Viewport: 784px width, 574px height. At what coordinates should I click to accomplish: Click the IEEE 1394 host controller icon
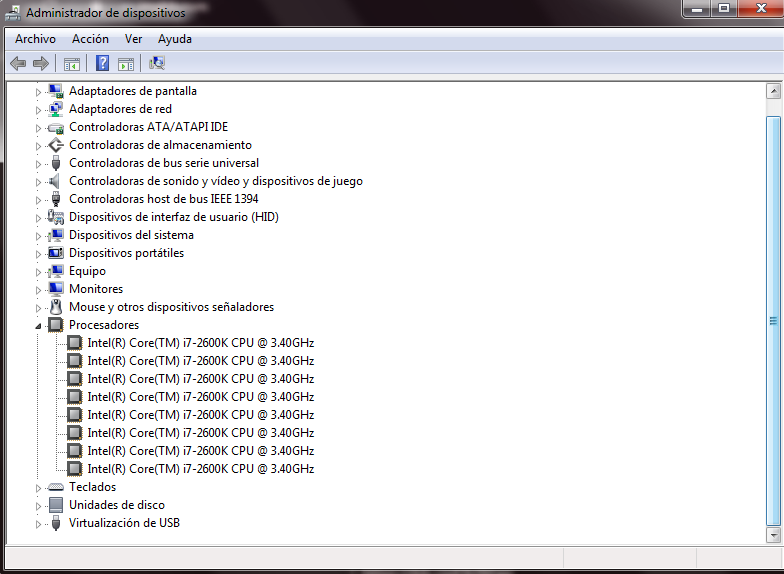[56, 199]
